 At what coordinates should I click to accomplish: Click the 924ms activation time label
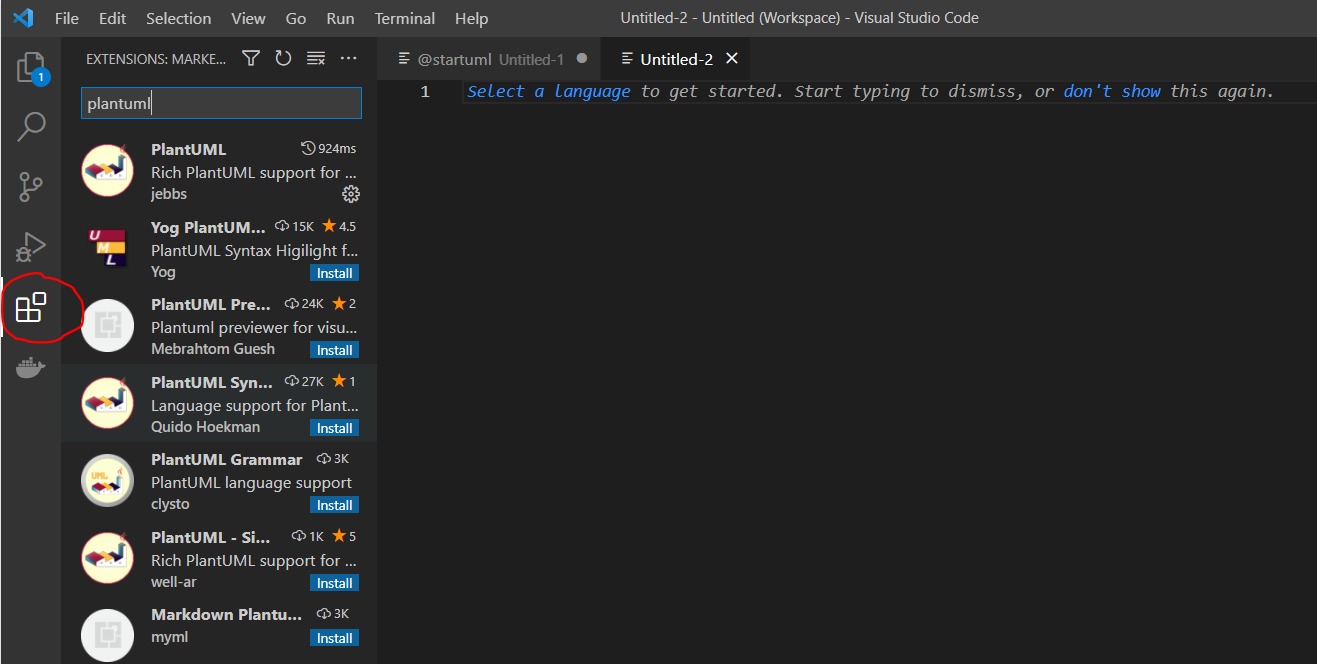(329, 148)
